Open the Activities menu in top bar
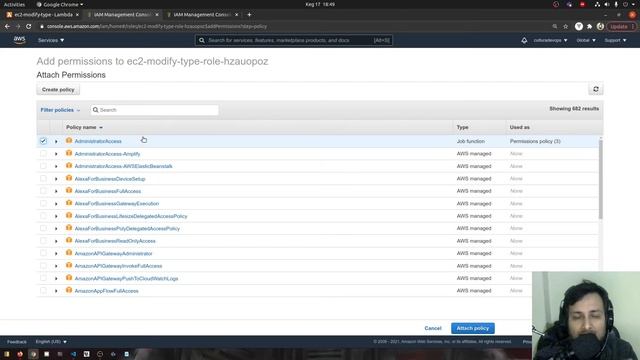Image resolution: width=640 pixels, height=360 pixels. 14,4
